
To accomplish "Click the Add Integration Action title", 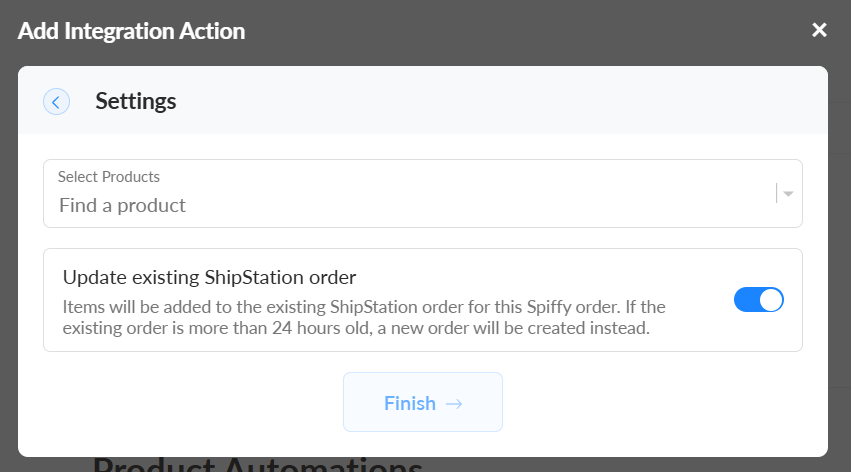I will [131, 30].
